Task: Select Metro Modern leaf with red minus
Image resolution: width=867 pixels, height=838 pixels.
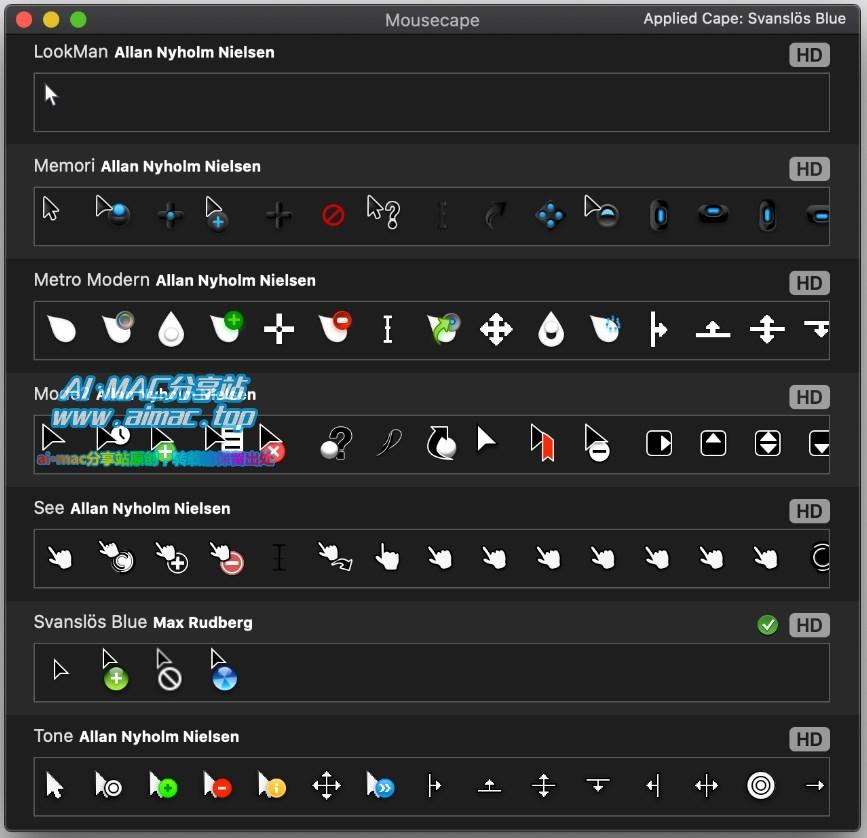Action: (x=335, y=327)
